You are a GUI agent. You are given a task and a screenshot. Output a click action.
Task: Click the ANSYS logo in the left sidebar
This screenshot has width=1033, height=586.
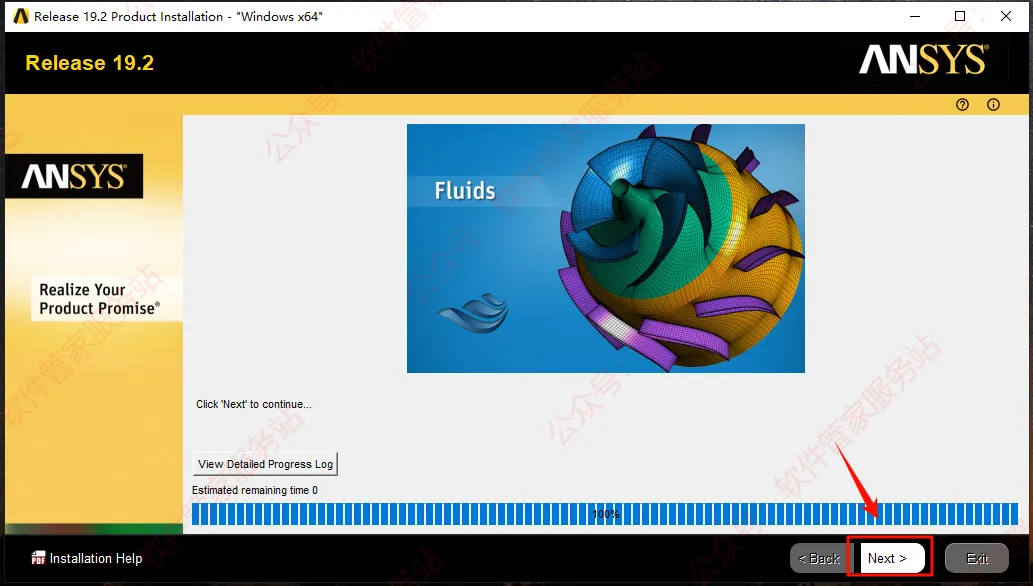[74, 176]
